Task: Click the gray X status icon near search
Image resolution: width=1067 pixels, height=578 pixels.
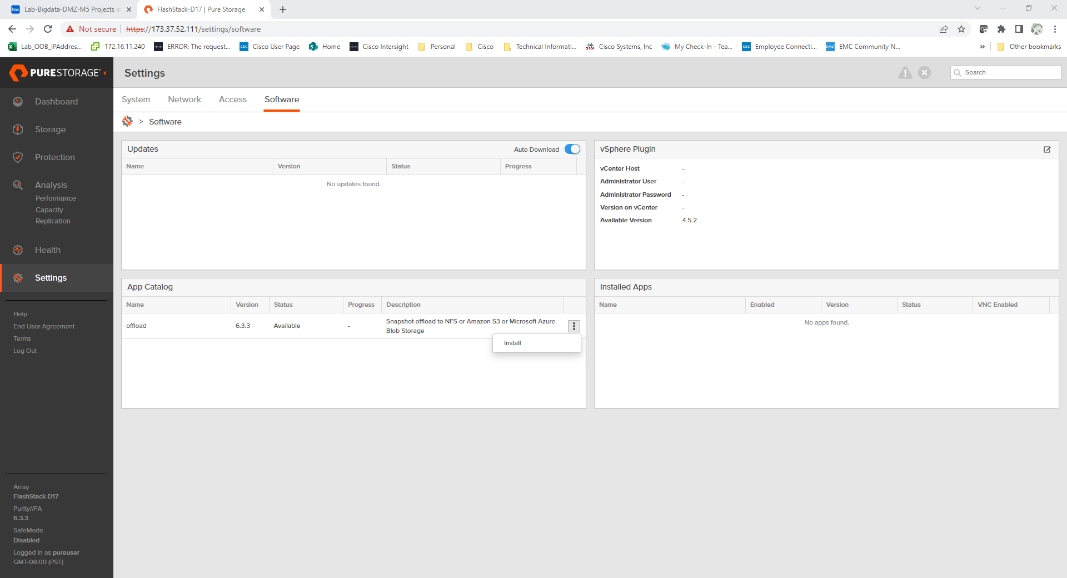Action: point(924,73)
